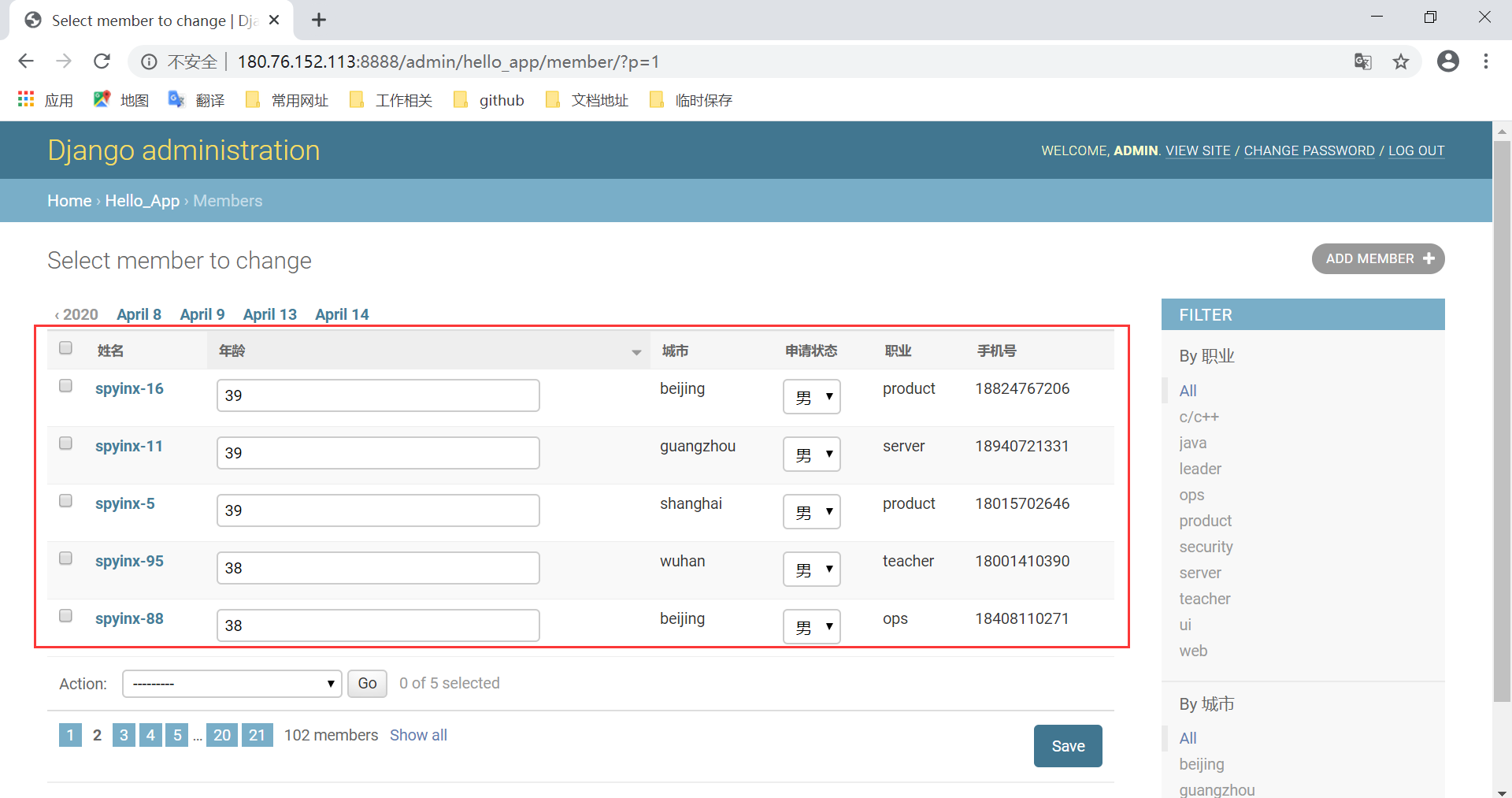This screenshot has width=1512, height=798.
Task: Go back to 2020 date hierarchy
Action: click(x=76, y=314)
